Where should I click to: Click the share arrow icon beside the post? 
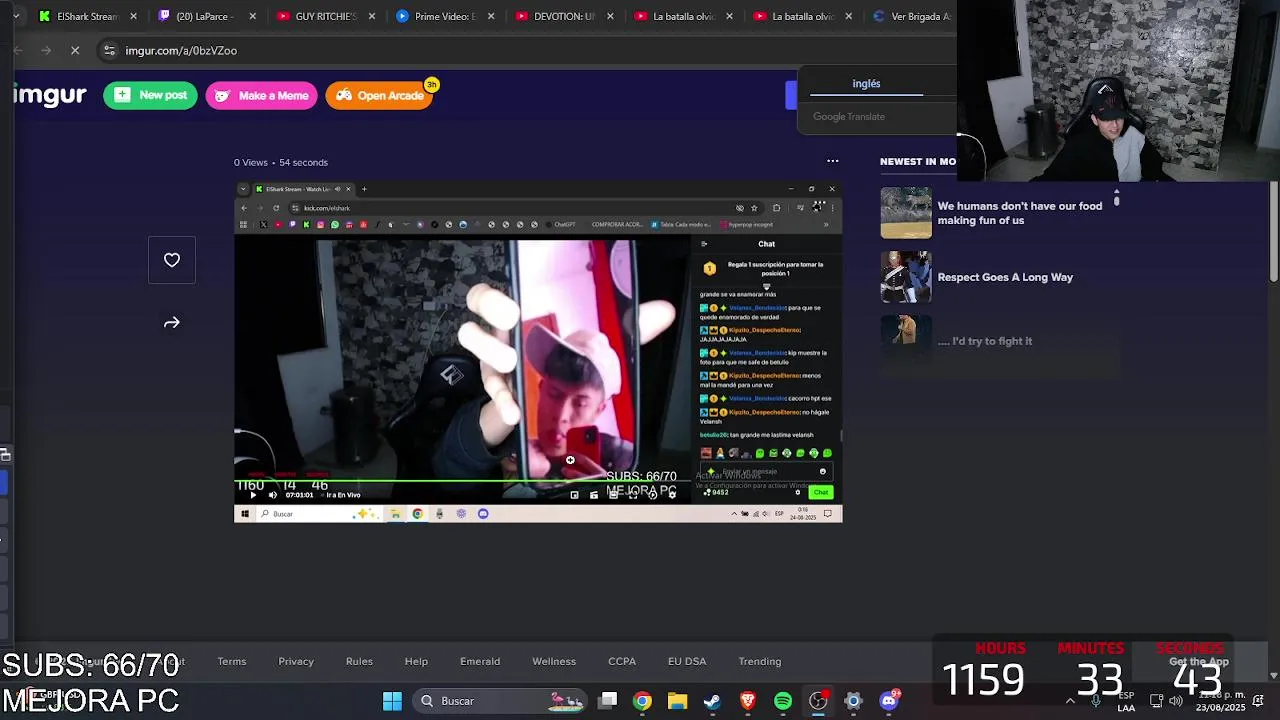pyautogui.click(x=172, y=323)
